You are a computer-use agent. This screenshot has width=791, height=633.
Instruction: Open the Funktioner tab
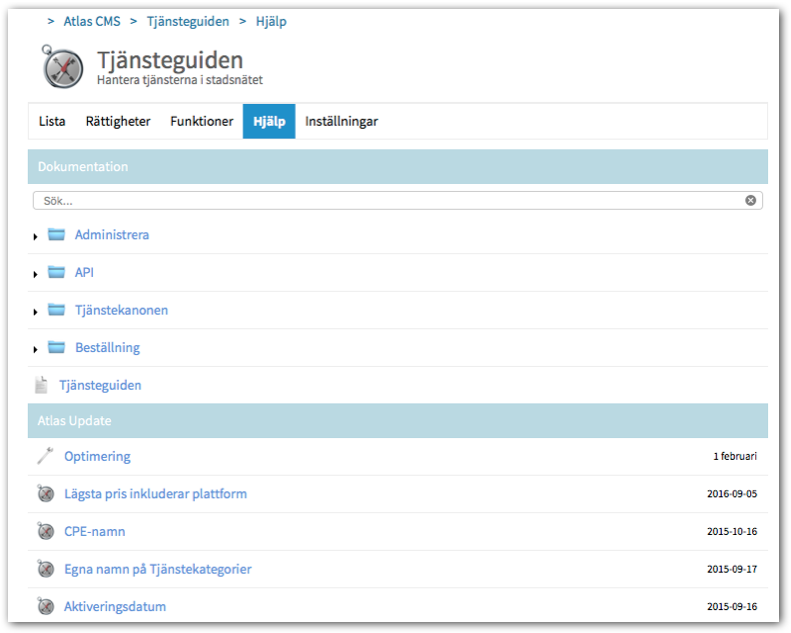coord(201,121)
